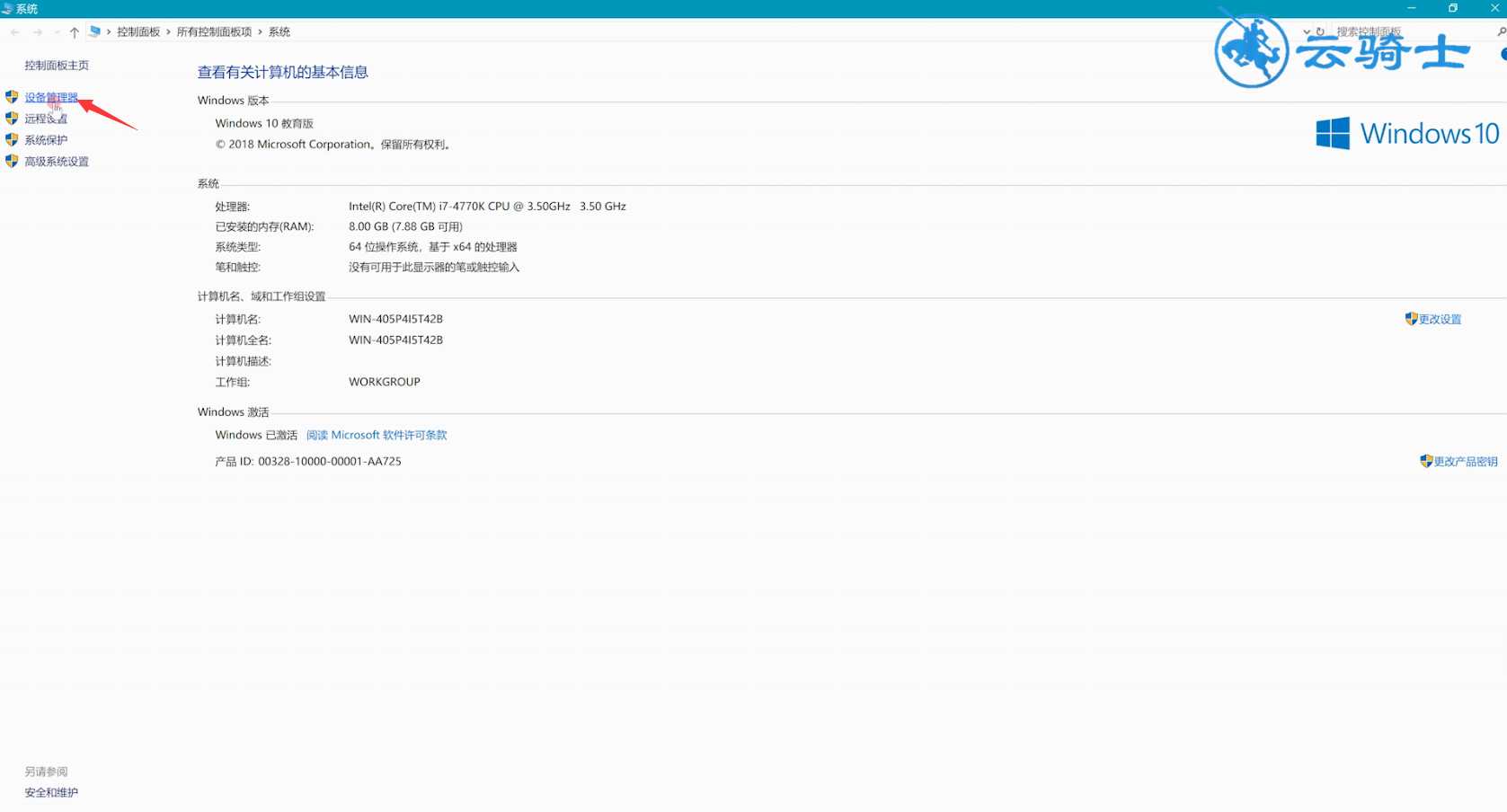The height and width of the screenshot is (812, 1507).
Task: Go to Control Panel Home (控制面板主页)
Action: [x=57, y=66]
